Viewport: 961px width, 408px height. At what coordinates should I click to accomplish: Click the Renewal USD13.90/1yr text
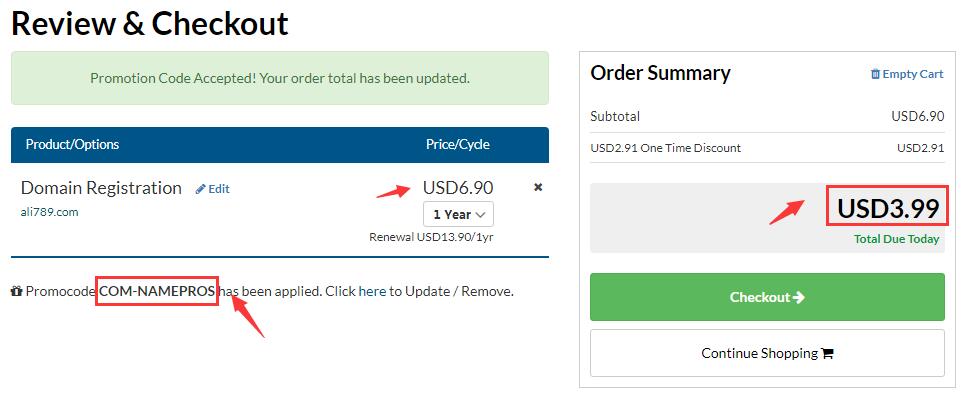pyautogui.click(x=431, y=238)
